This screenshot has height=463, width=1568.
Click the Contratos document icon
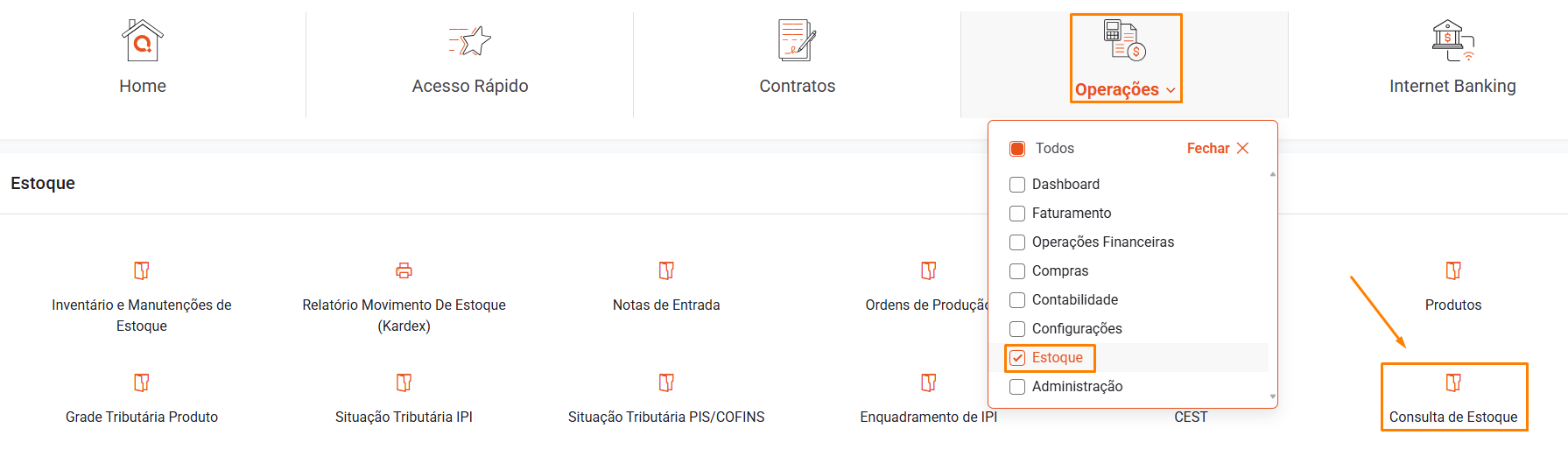(797, 40)
